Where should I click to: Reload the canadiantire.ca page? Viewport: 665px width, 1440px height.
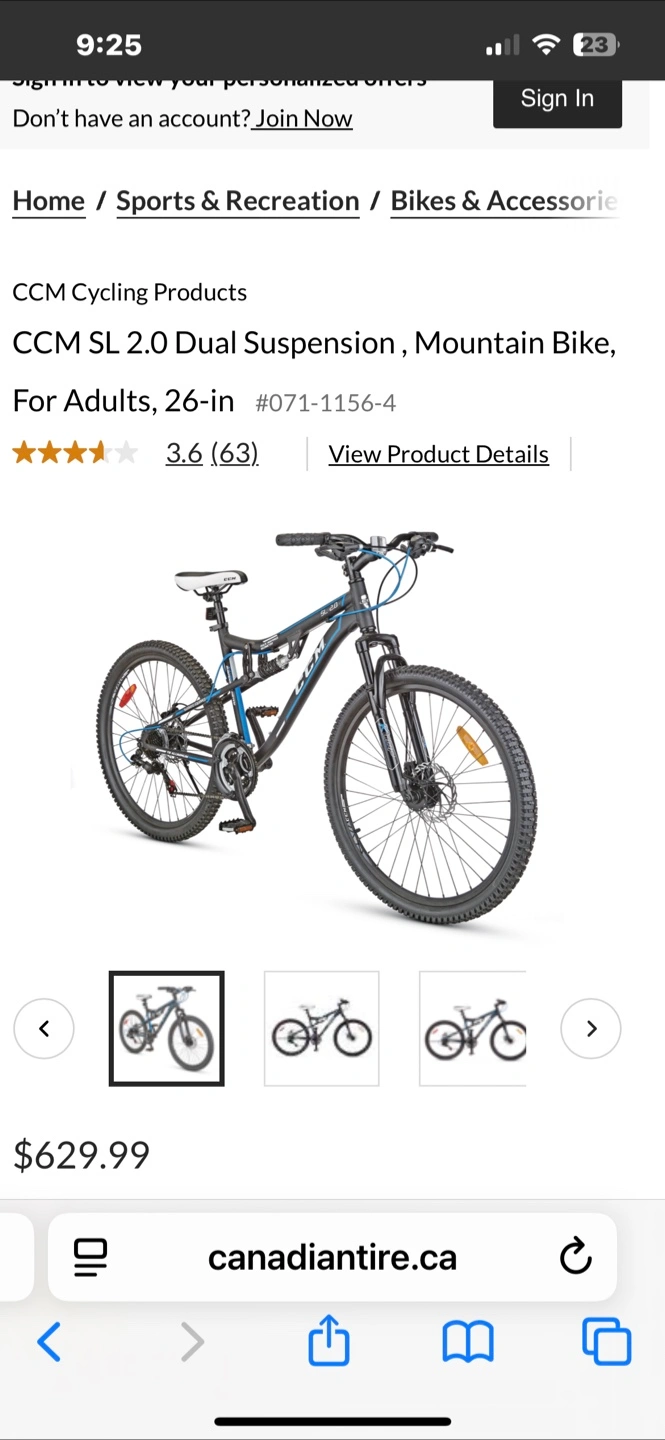tap(575, 1257)
